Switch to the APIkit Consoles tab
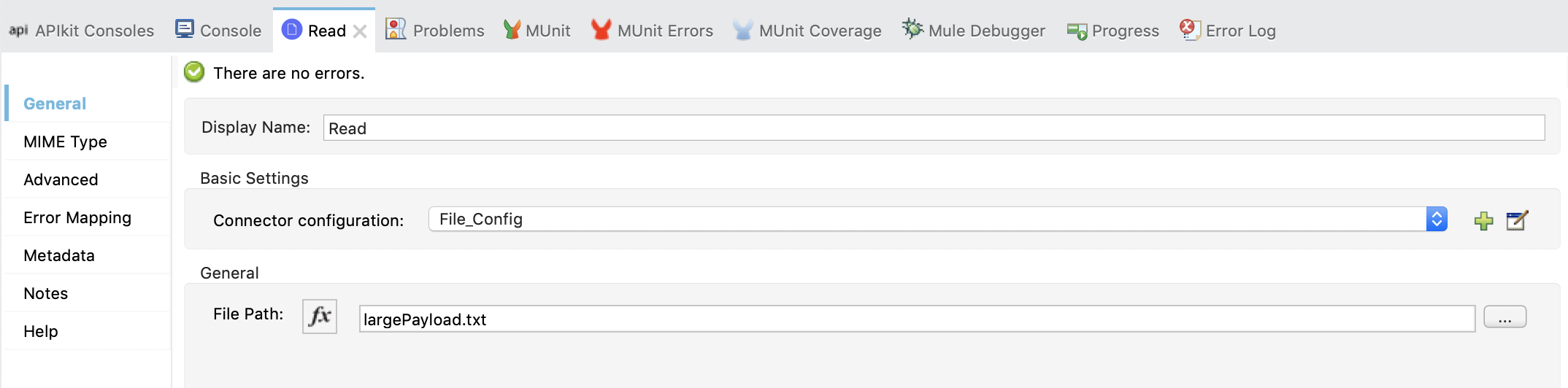The height and width of the screenshot is (388, 1568). coord(82,31)
